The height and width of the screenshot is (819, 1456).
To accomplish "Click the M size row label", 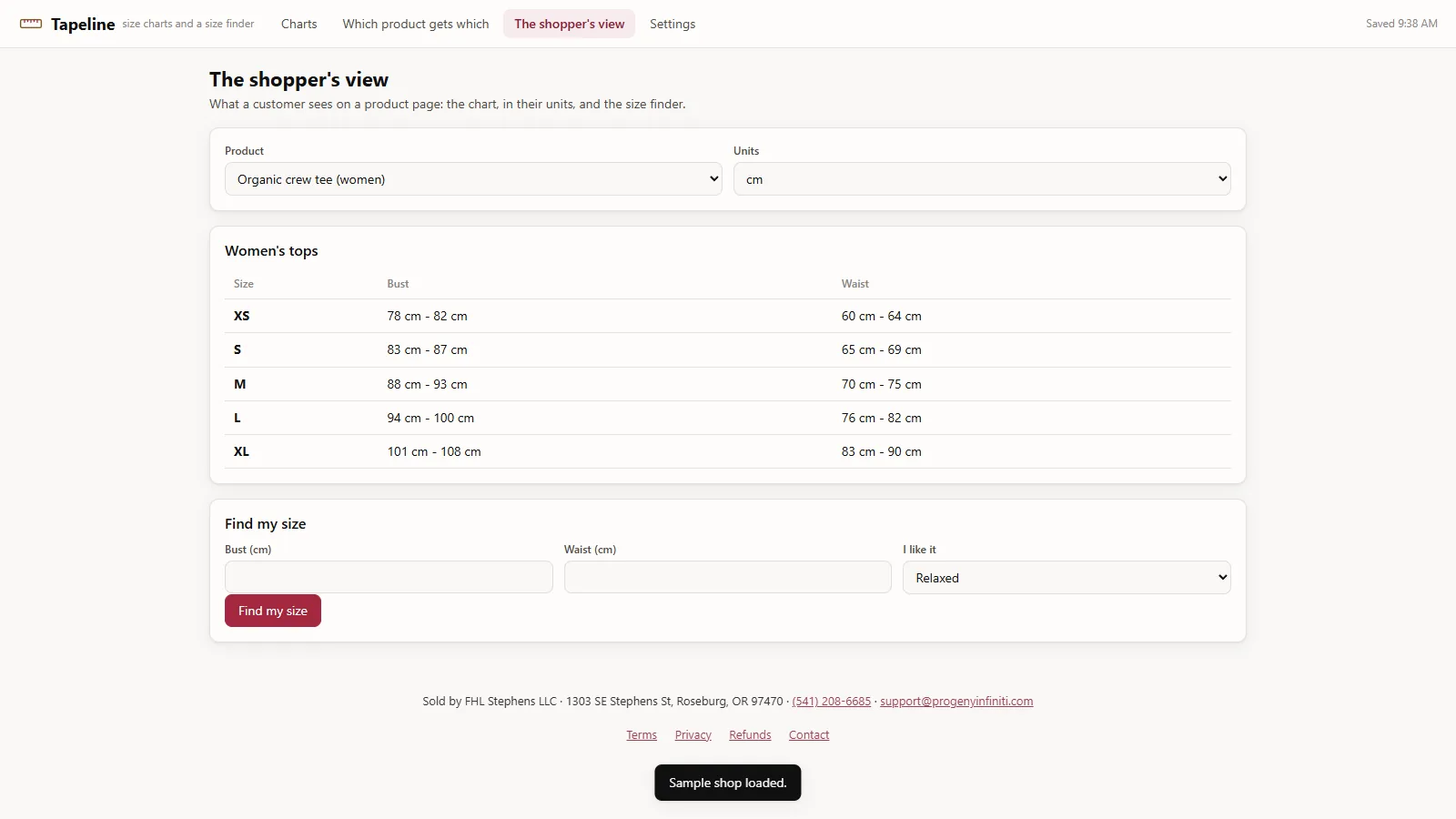I will [x=240, y=384].
